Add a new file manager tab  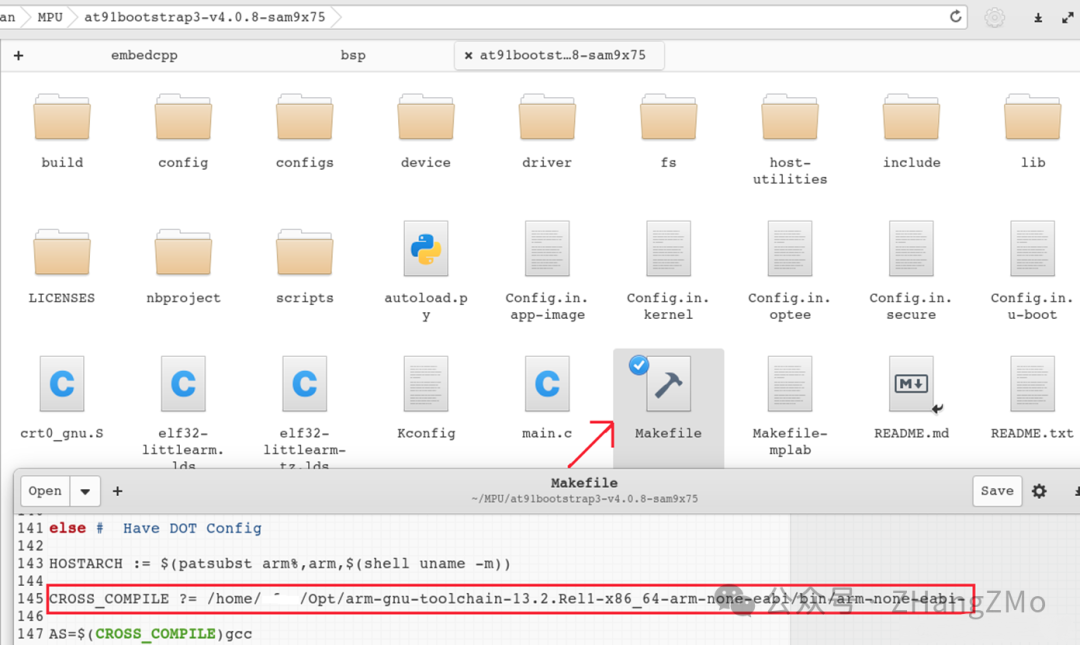coord(19,55)
